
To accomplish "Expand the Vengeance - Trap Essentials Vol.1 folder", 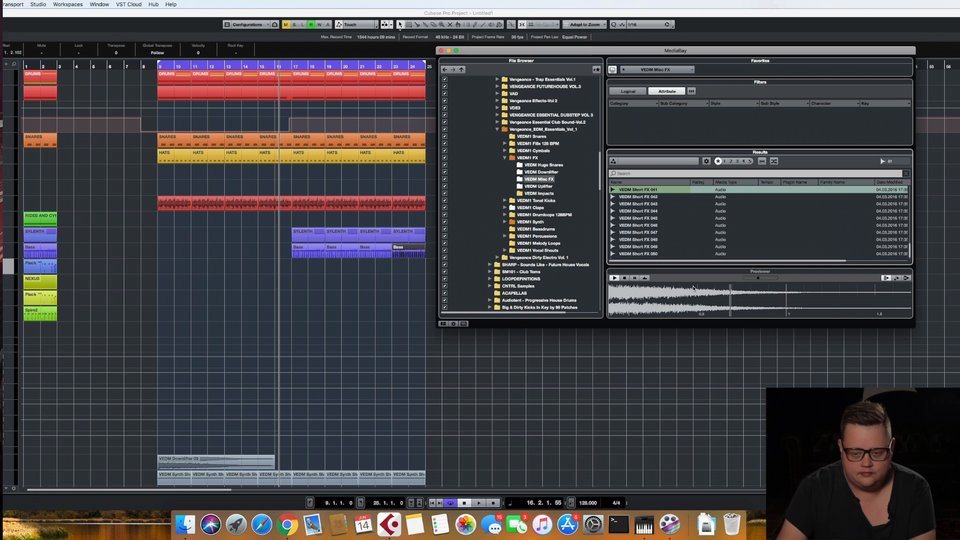I will pos(497,80).
